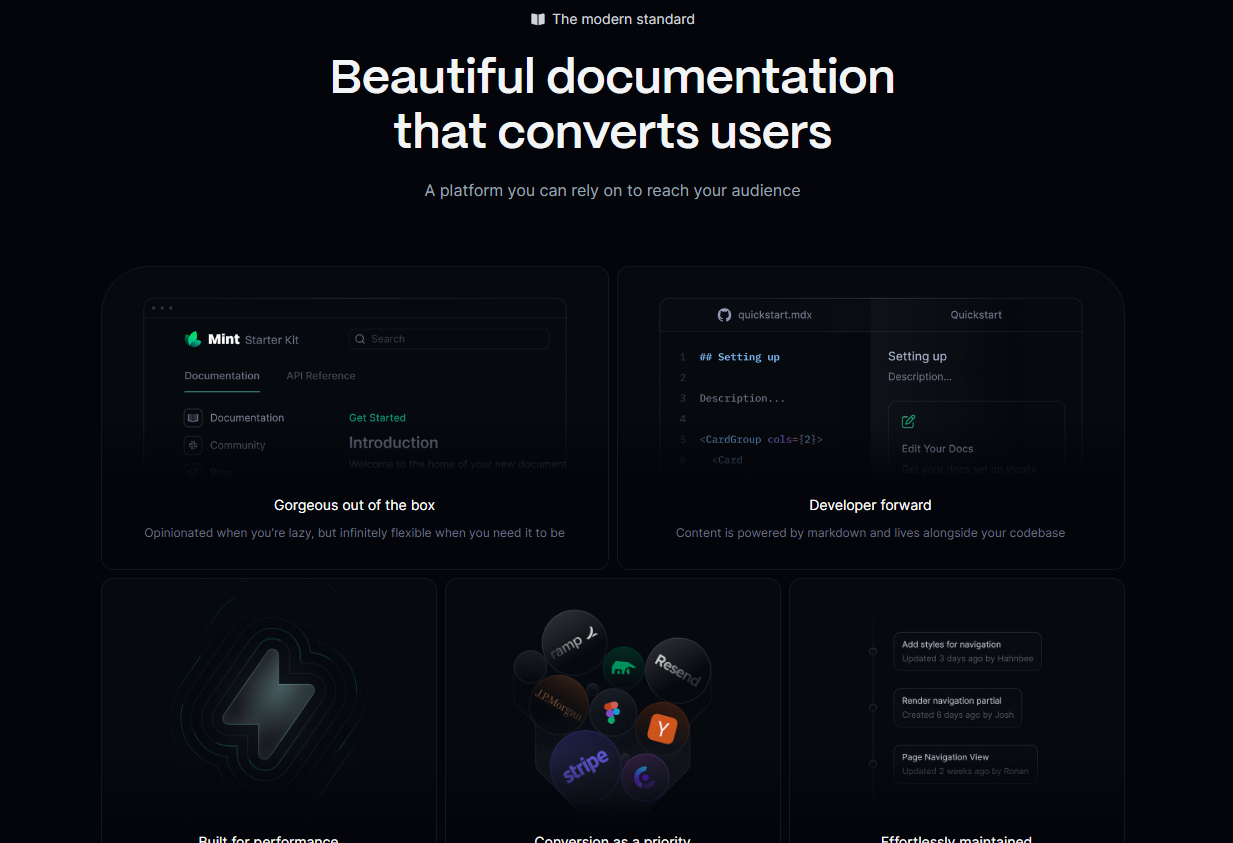Select the Documentation tab in Mint Starter Kit
The image size is (1233, 843).
coord(222,376)
